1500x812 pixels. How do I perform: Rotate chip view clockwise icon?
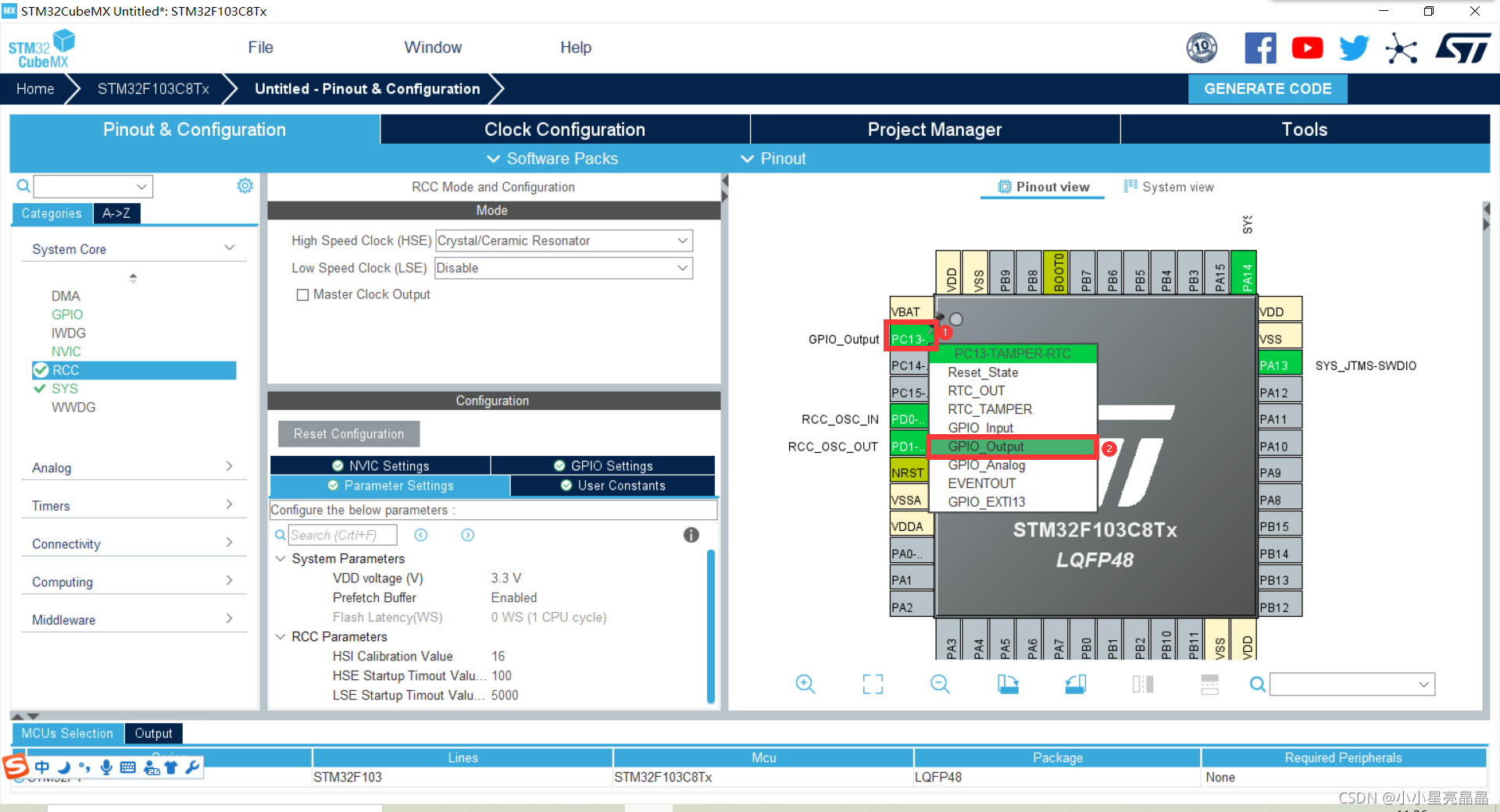pos(1008,685)
